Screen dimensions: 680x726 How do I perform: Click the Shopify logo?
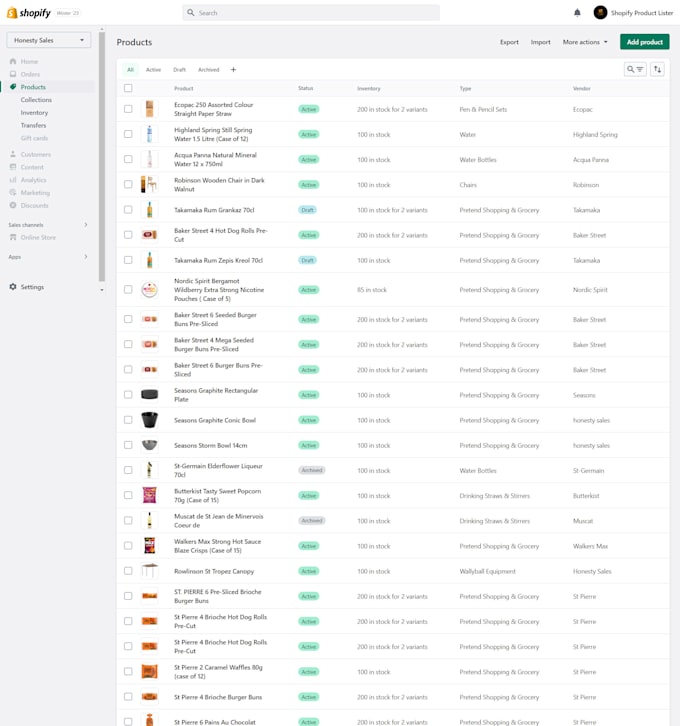pos(29,13)
